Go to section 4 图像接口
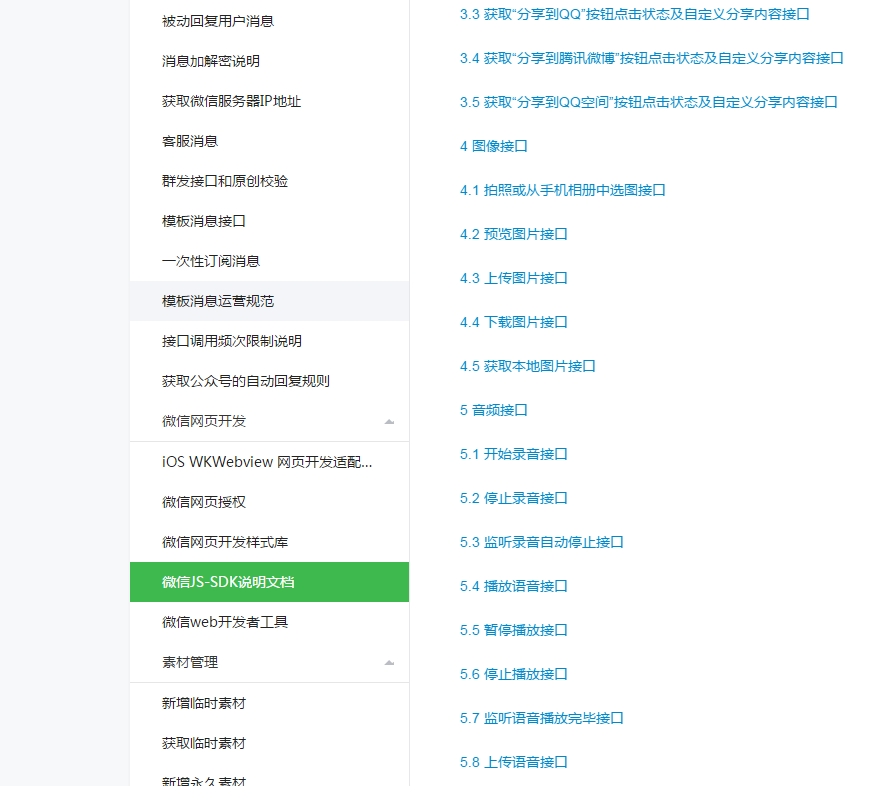This screenshot has height=786, width=883. [x=493, y=146]
